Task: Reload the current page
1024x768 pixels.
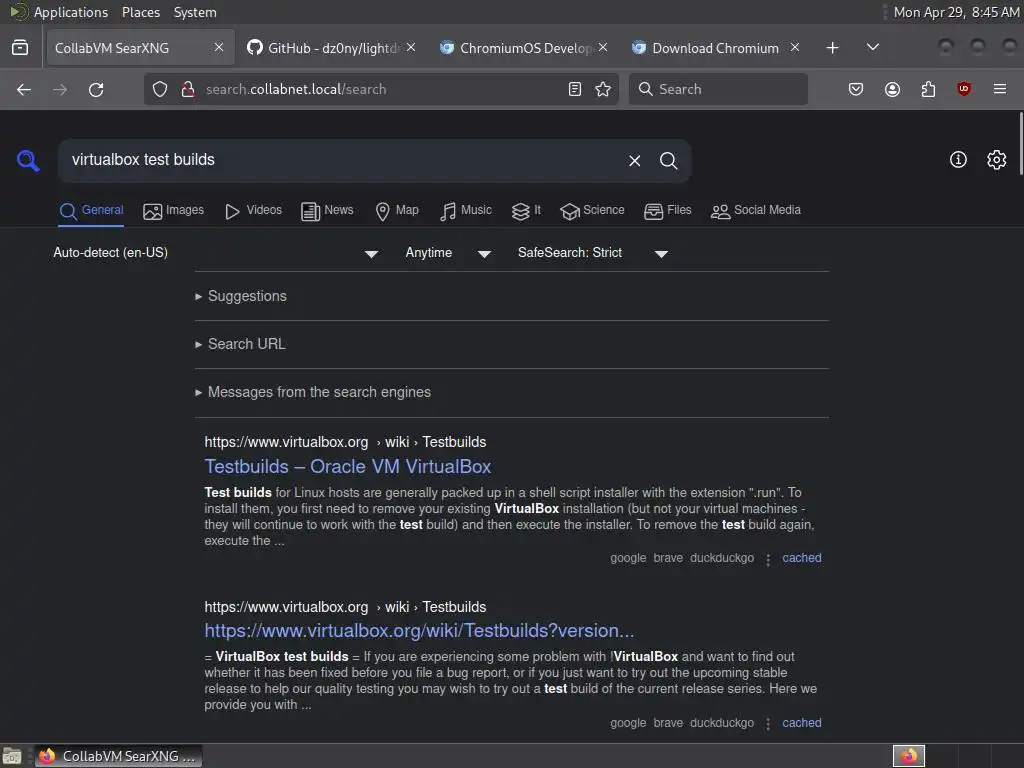Action: pyautogui.click(x=96, y=89)
